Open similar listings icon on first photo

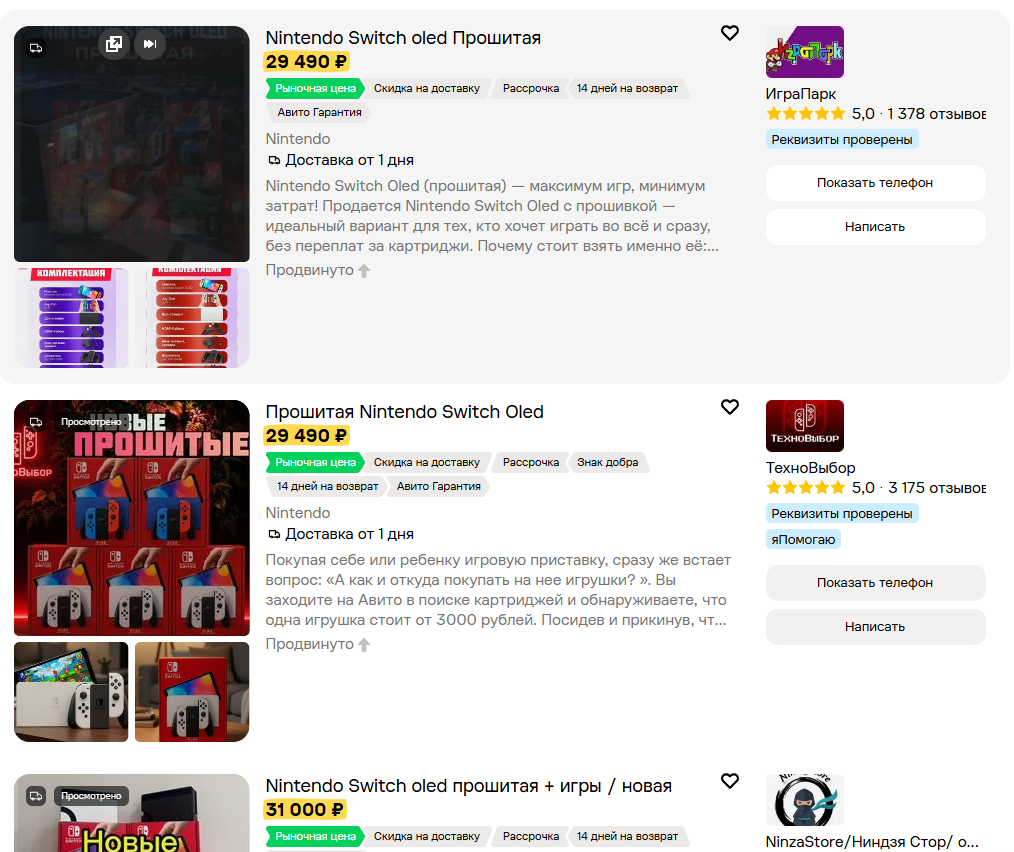point(114,44)
